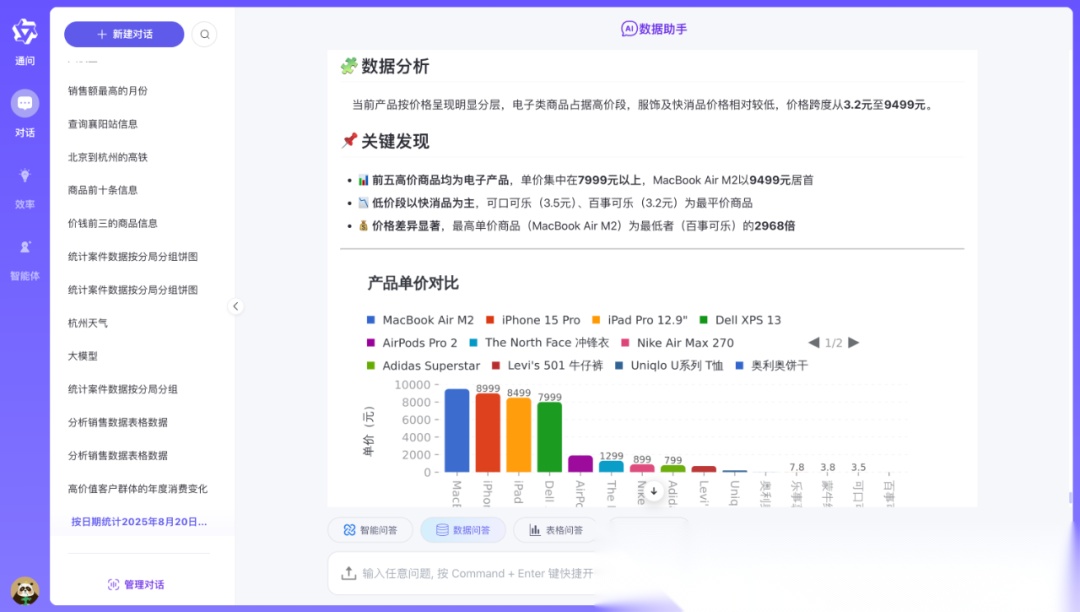The image size is (1080, 612).
Task: Click the orange iPad bar labeled 8499
Action: 519,435
